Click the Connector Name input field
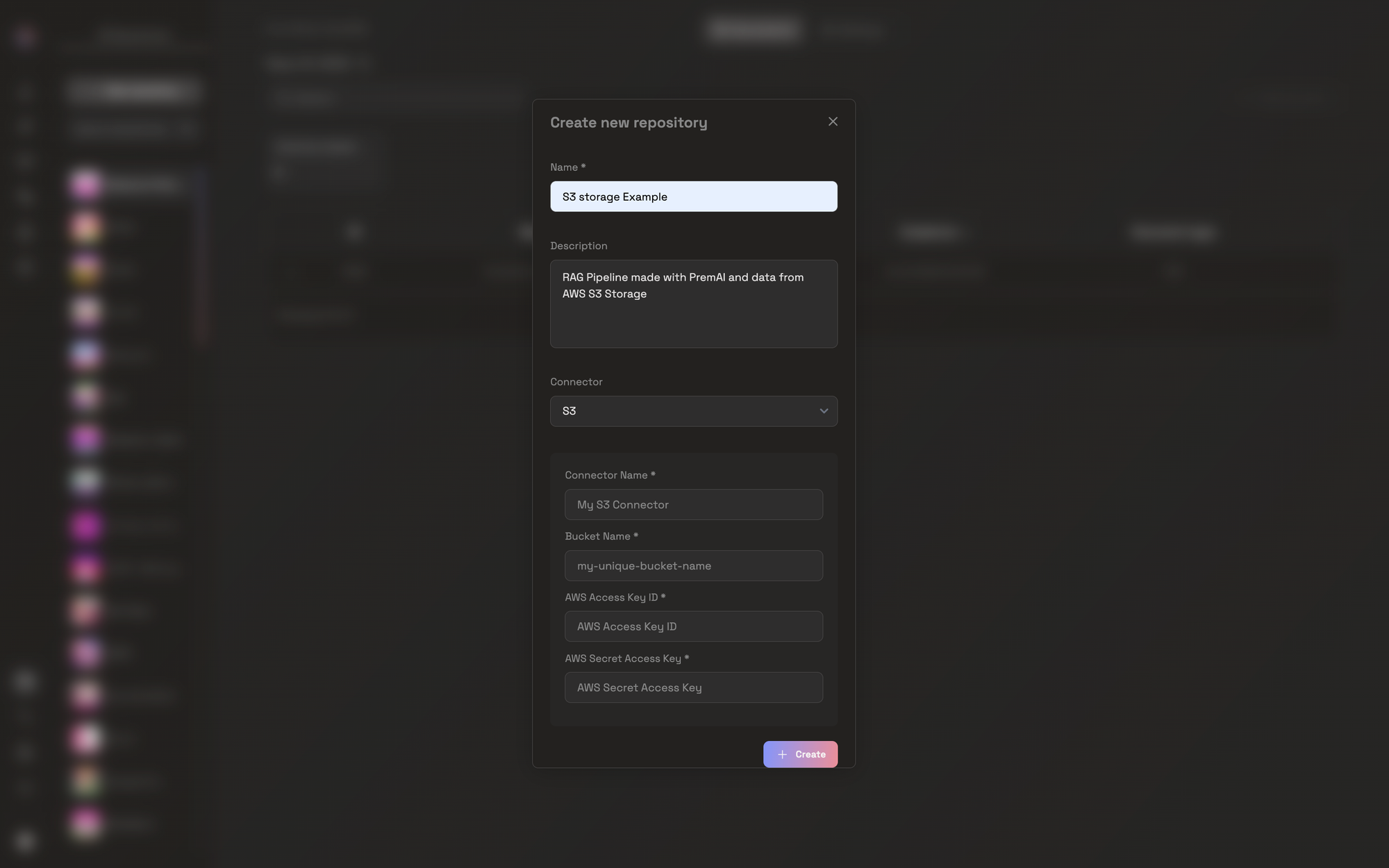This screenshot has height=868, width=1389. pyautogui.click(x=694, y=505)
